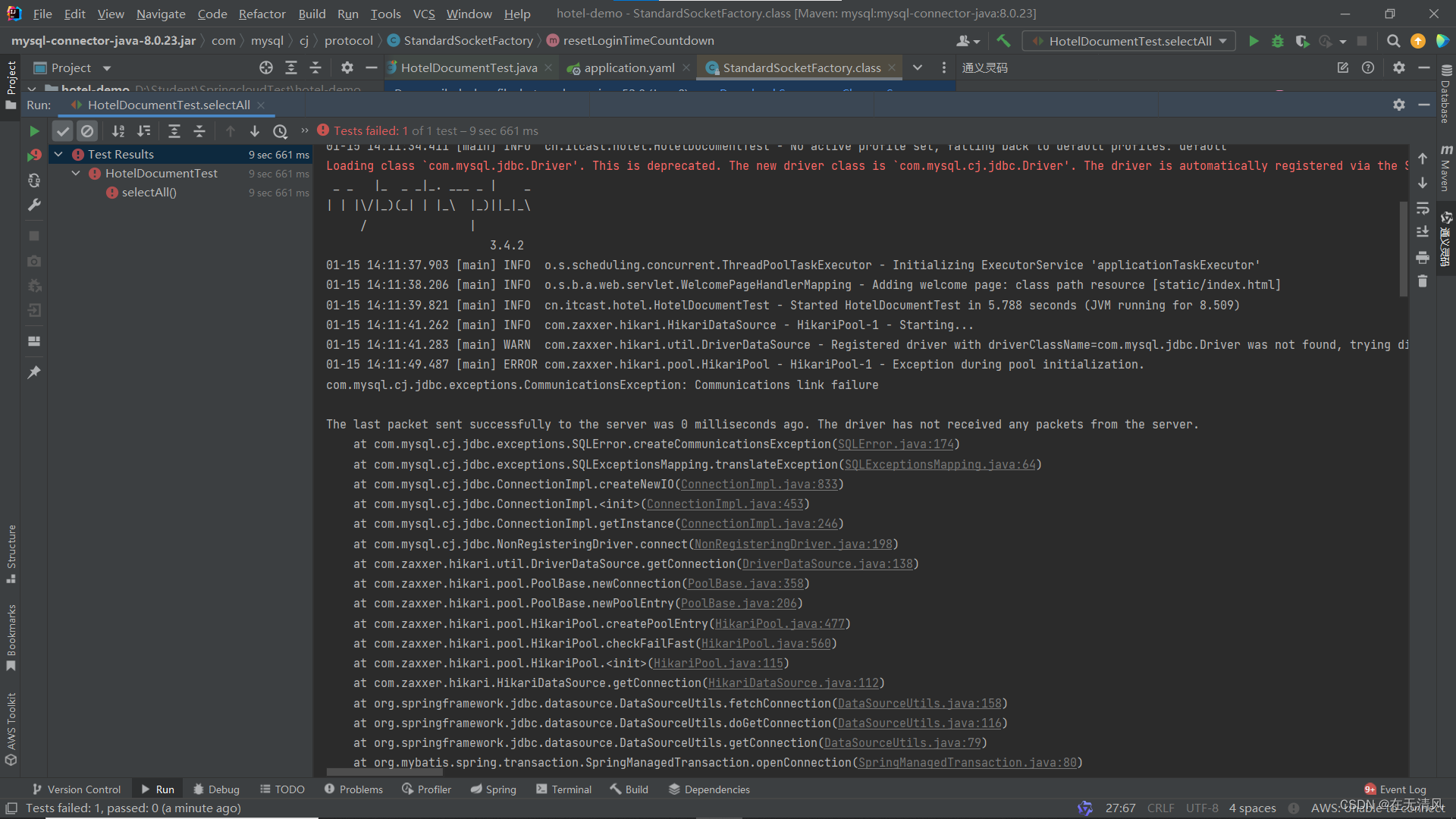Open ConnectionImpl.java:833 link
Viewport: 1456px width, 819px height.
(759, 484)
